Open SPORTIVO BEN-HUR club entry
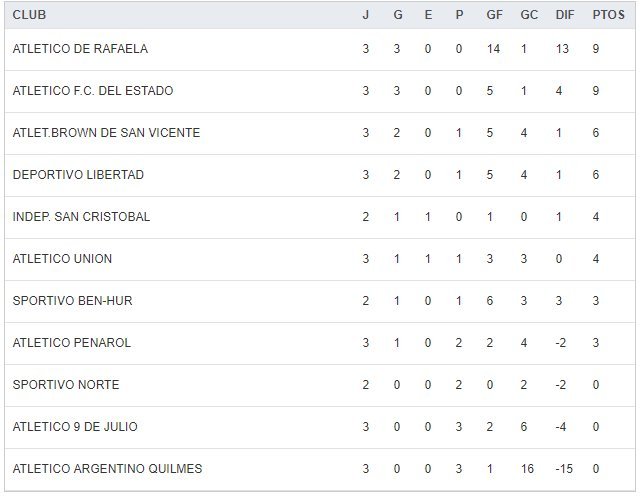 (x=69, y=301)
